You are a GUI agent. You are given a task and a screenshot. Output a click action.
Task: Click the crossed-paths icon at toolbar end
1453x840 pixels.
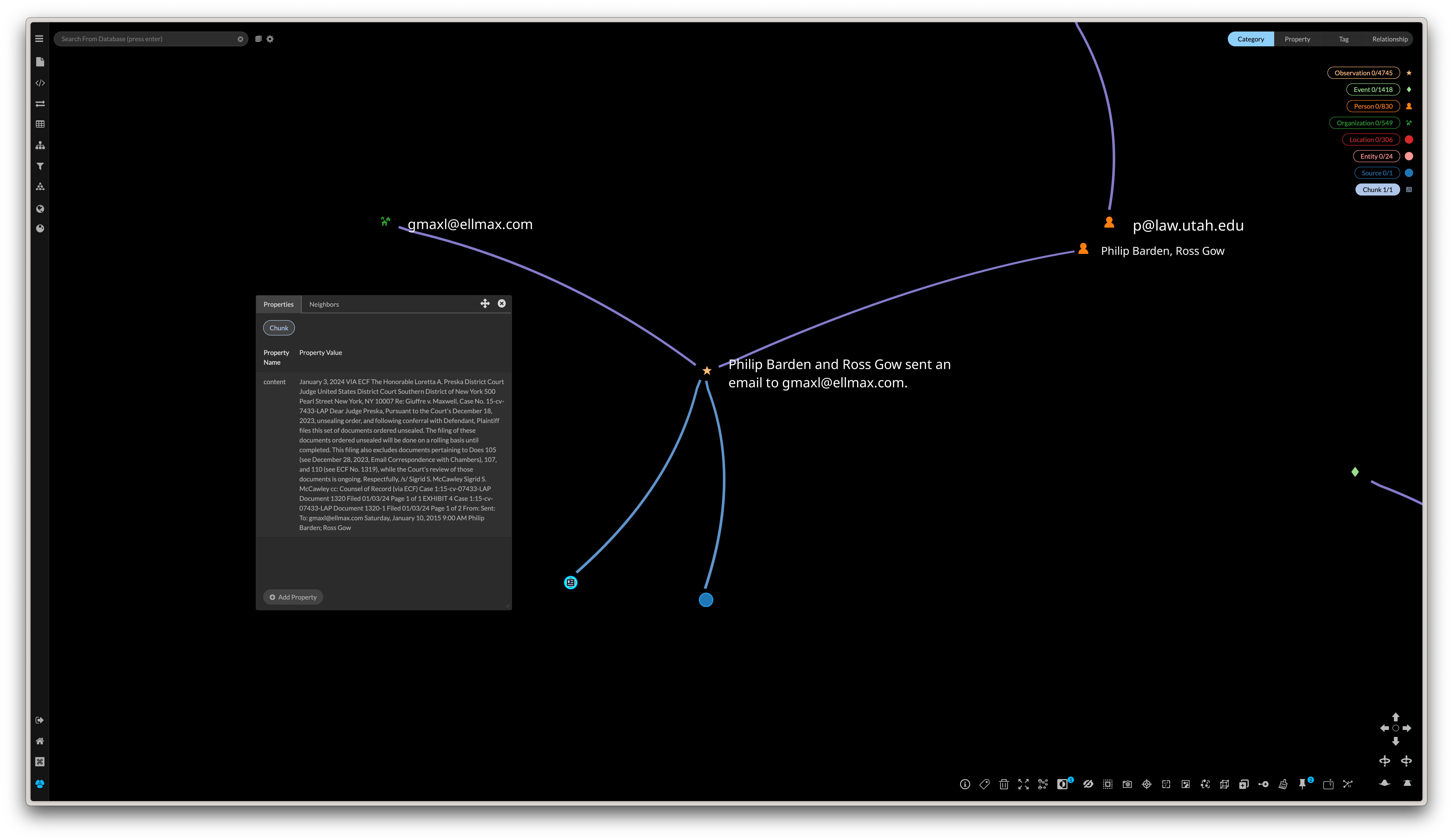click(1348, 784)
